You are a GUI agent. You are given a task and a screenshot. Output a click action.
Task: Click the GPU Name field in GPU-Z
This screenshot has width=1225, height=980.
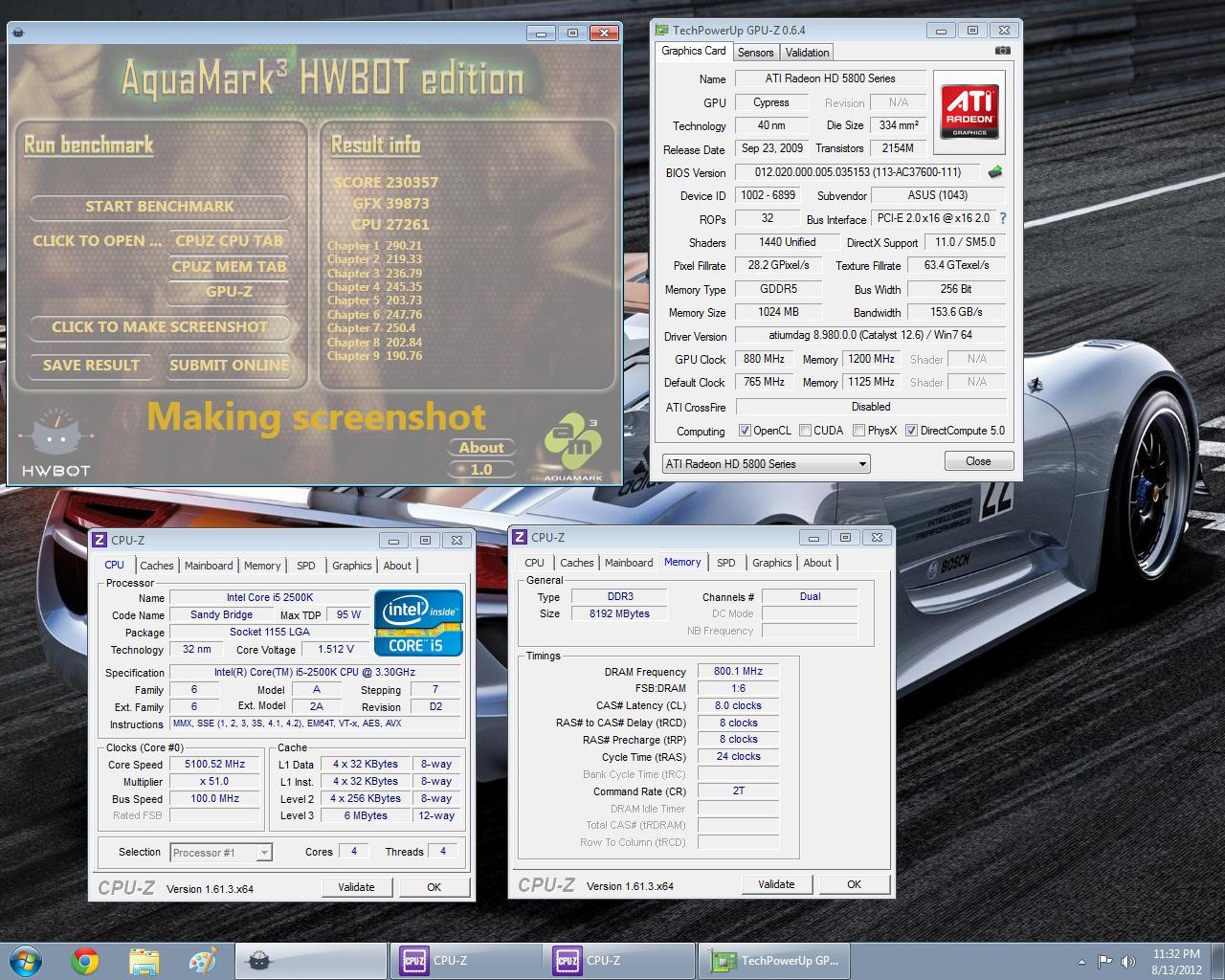click(x=830, y=78)
